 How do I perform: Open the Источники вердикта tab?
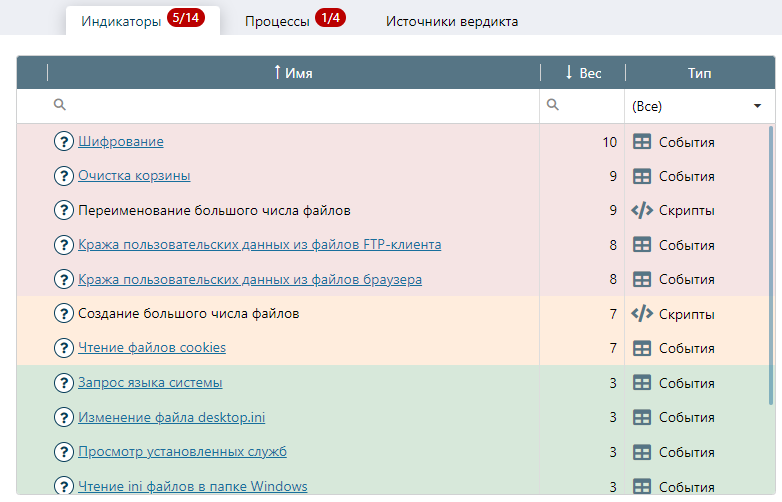pos(452,21)
